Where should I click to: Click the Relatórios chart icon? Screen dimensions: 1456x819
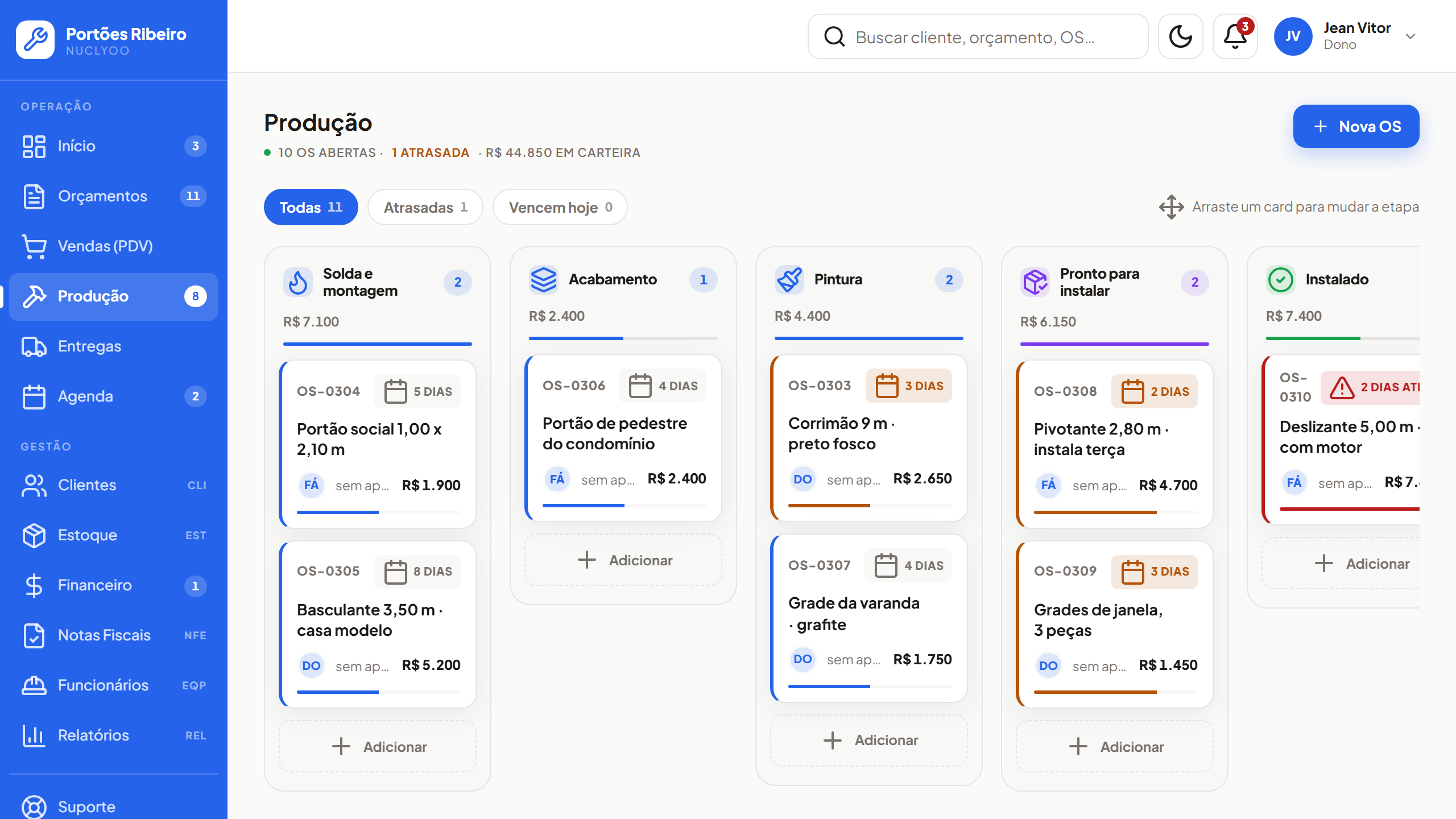(x=34, y=735)
